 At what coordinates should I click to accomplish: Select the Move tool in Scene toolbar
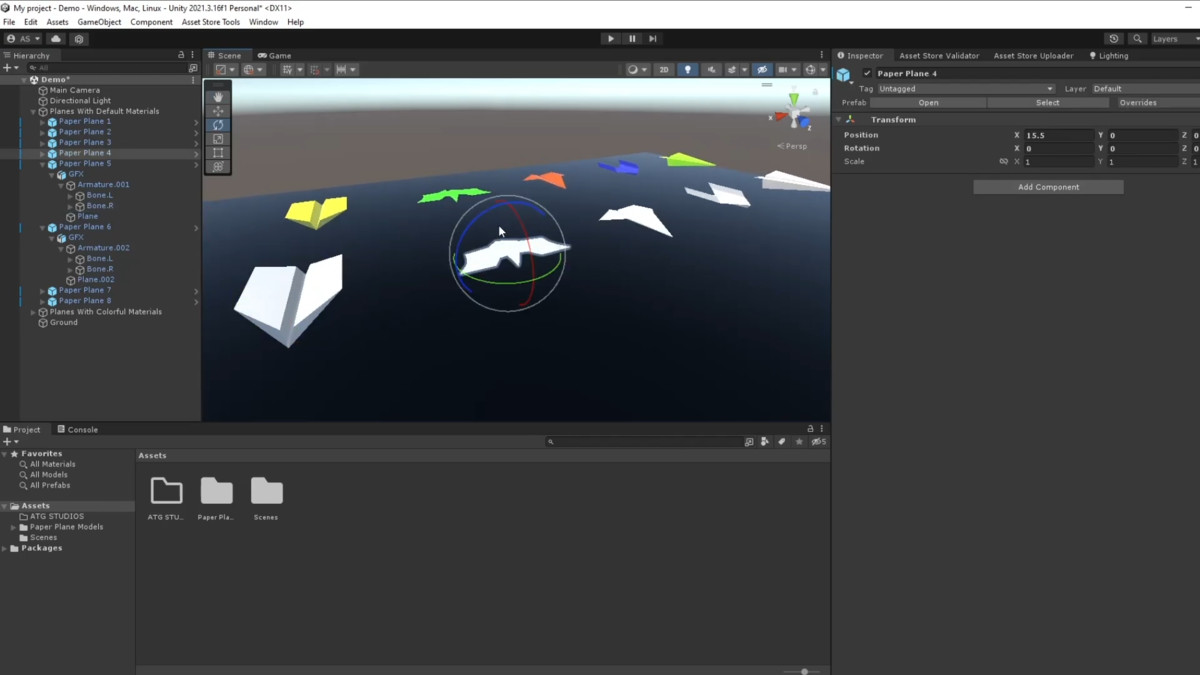point(218,111)
